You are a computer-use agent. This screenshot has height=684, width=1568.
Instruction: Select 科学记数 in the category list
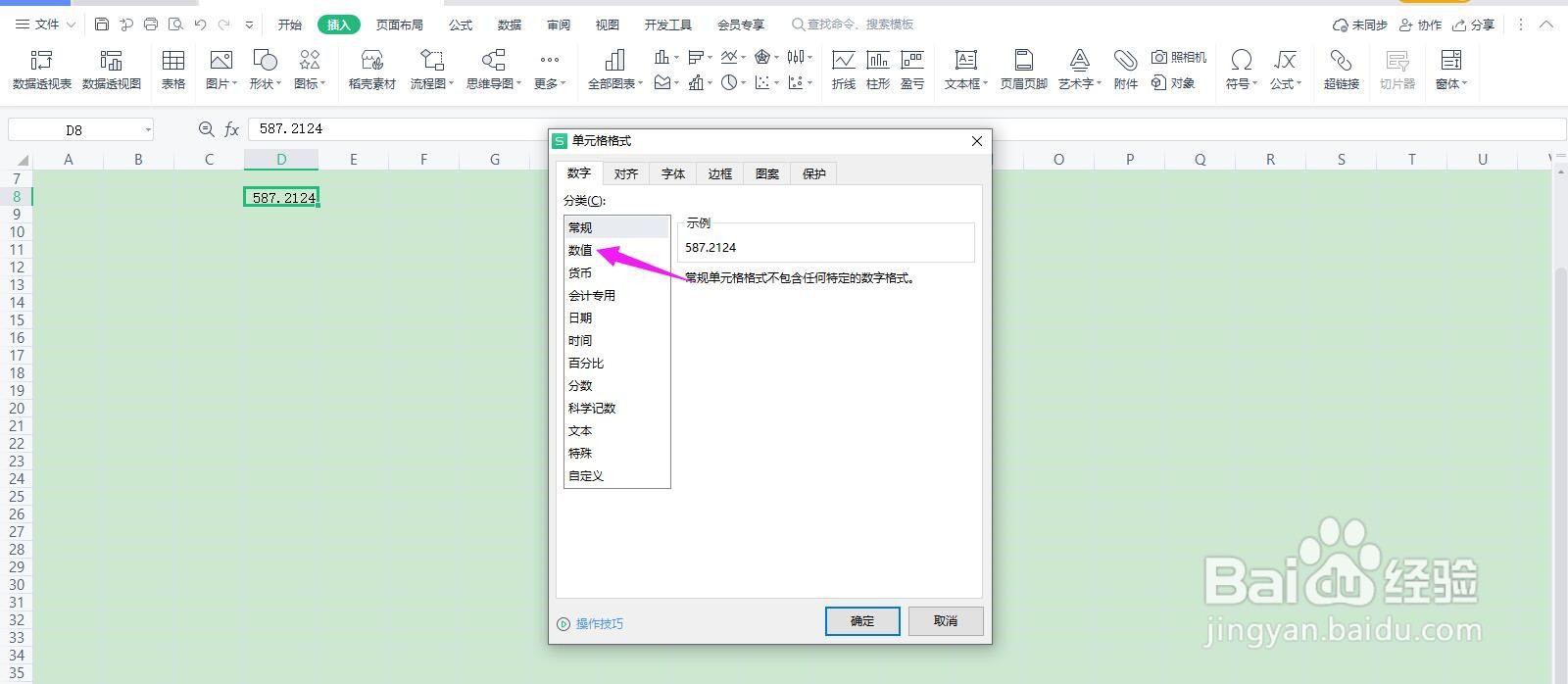click(616, 408)
